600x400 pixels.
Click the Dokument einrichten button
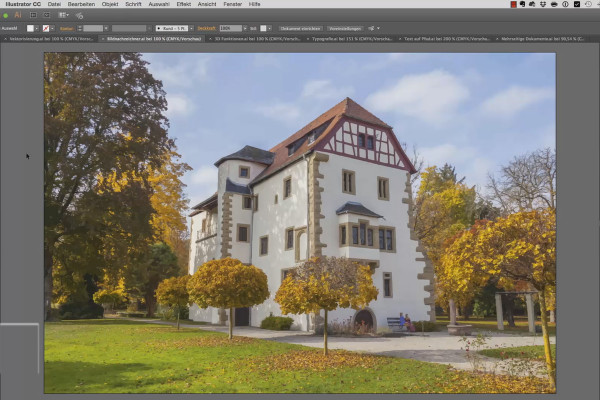tap(300, 28)
